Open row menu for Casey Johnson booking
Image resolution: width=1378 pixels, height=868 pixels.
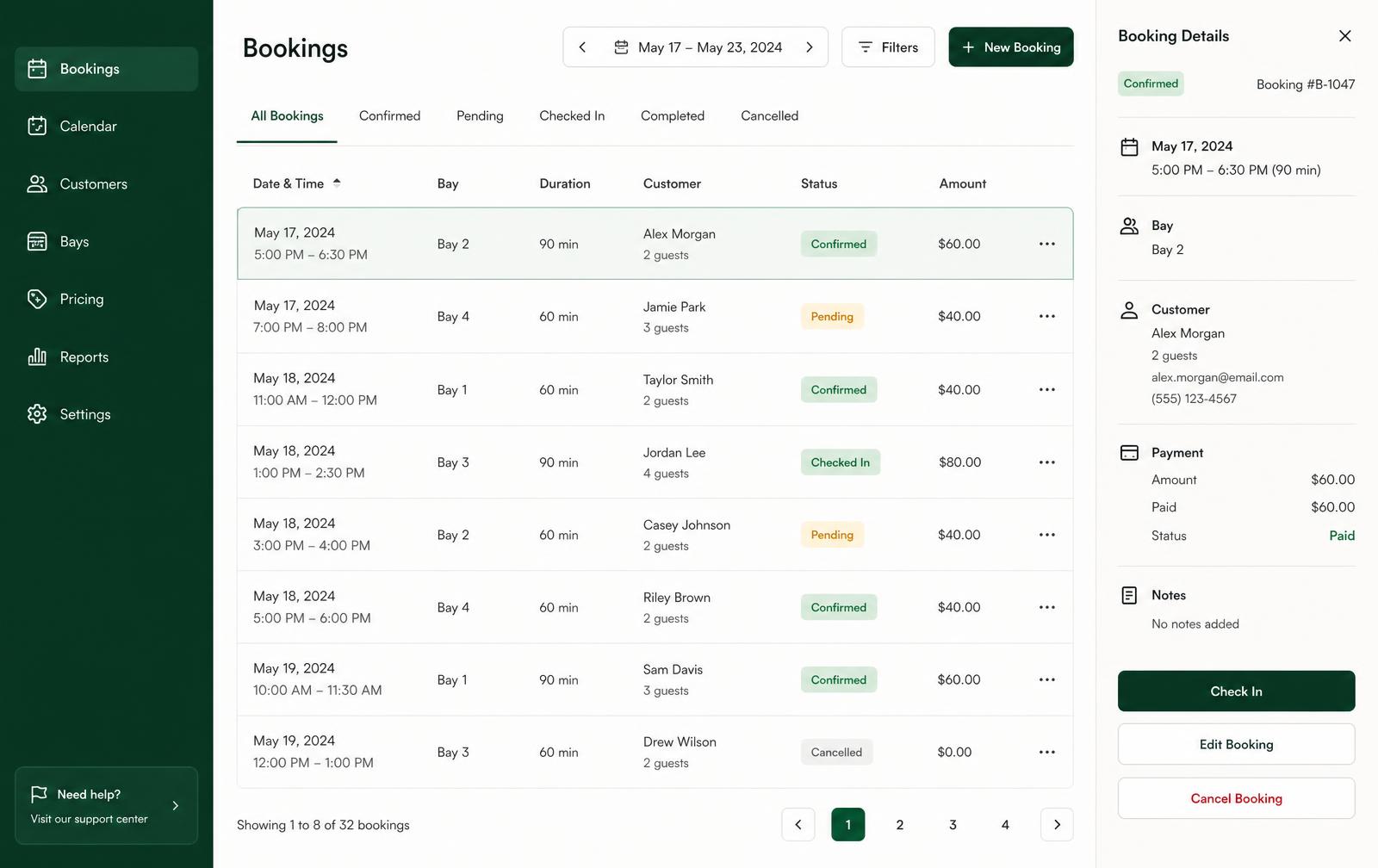tap(1046, 535)
